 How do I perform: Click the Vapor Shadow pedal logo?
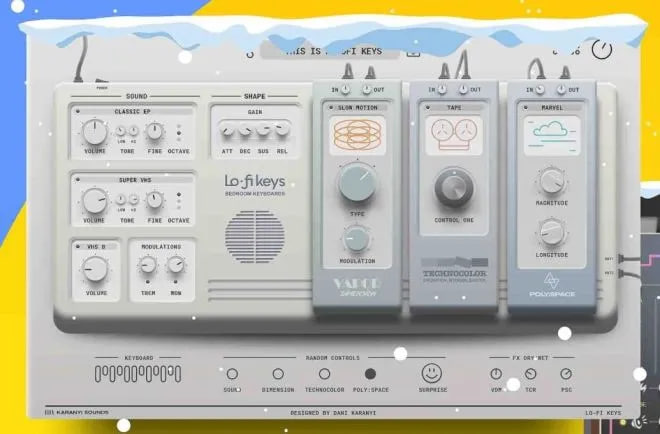[357, 288]
